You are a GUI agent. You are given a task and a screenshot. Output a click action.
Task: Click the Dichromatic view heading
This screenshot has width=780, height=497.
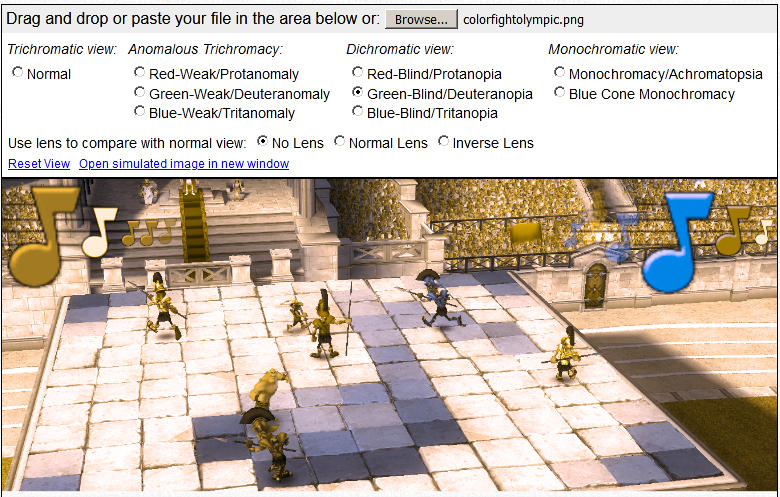400,49
